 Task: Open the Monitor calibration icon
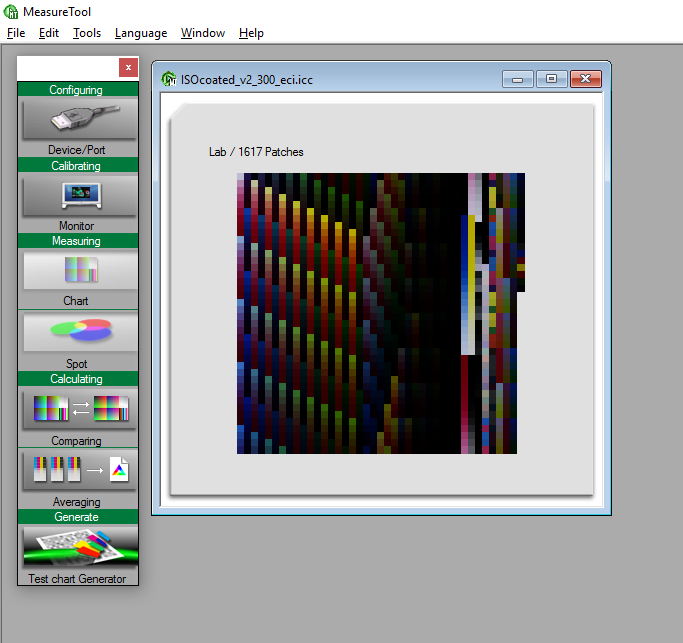(x=80, y=196)
